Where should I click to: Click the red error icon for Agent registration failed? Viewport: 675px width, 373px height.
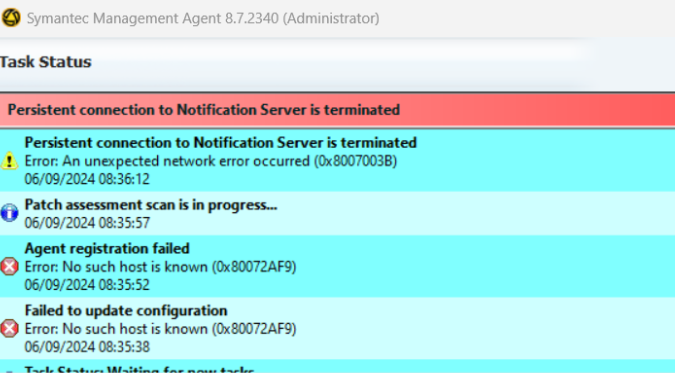(9, 266)
